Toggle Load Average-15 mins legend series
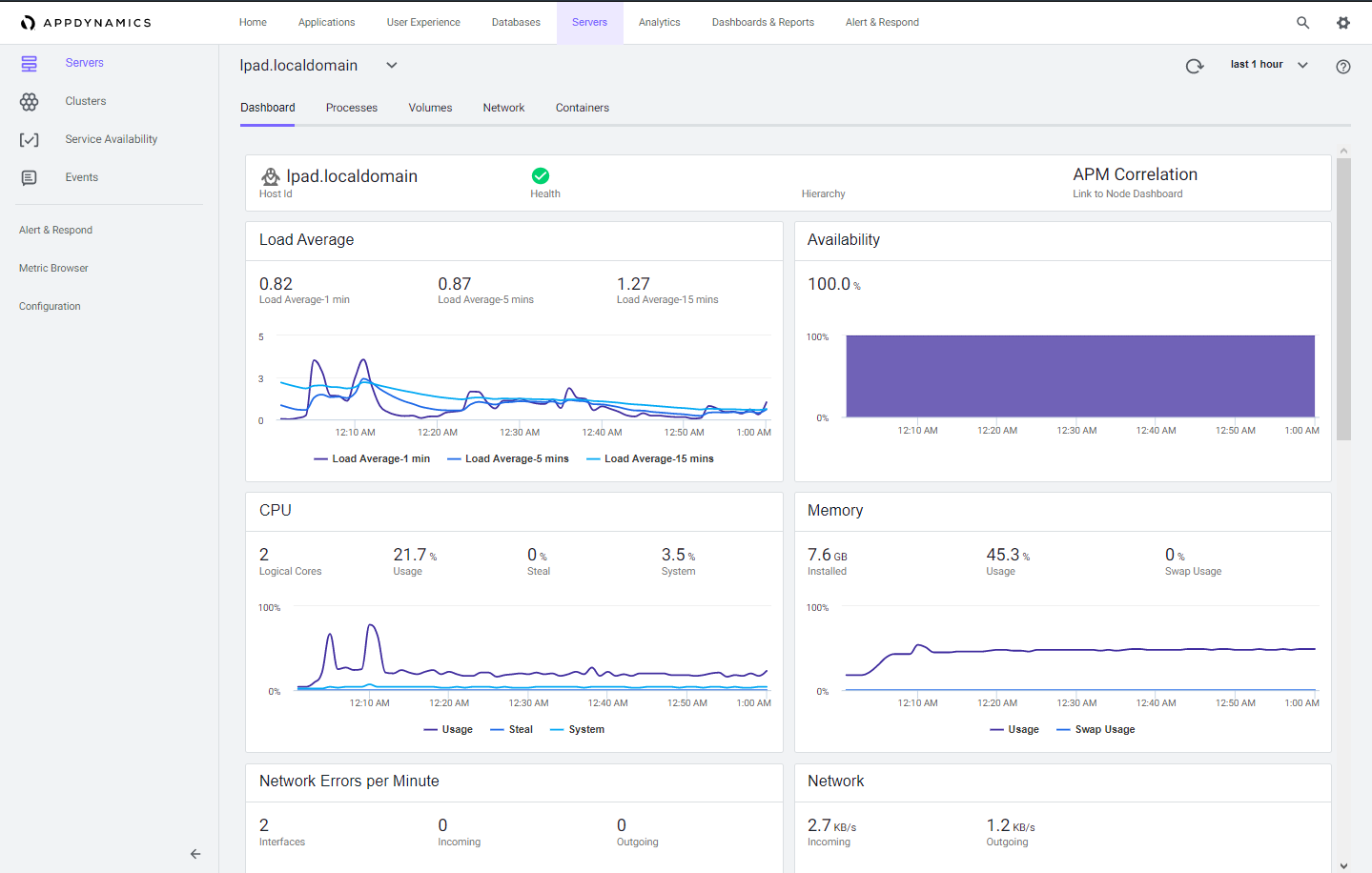 (x=650, y=458)
